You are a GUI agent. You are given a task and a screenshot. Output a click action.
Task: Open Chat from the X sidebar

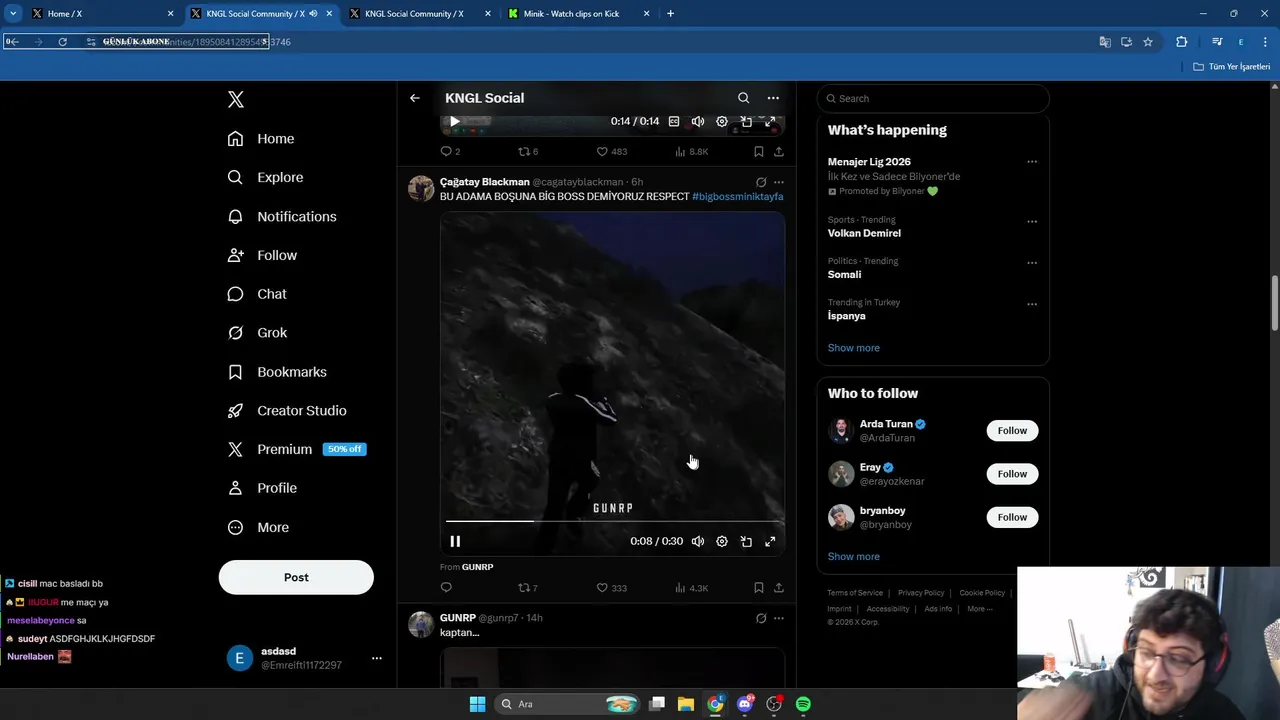pyautogui.click(x=258, y=294)
